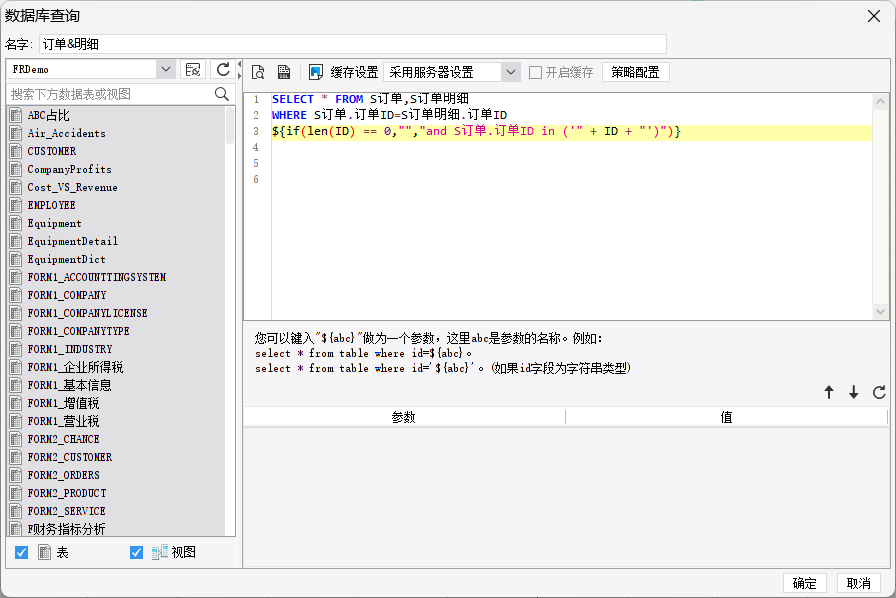The image size is (896, 598).
Task: Click the 名字 input field
Action: [x=353, y=44]
